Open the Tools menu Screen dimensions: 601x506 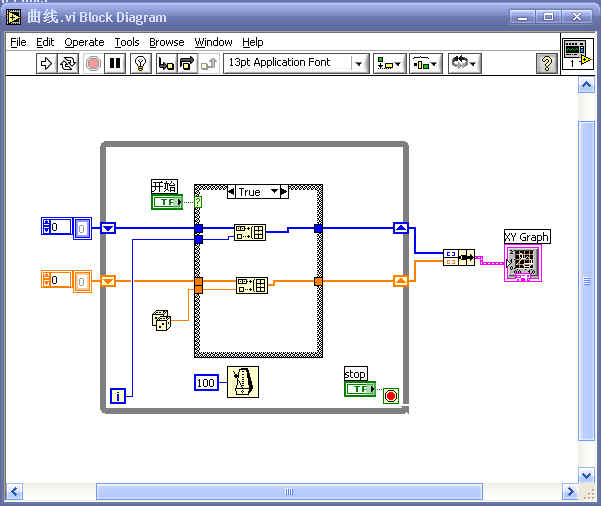click(127, 42)
